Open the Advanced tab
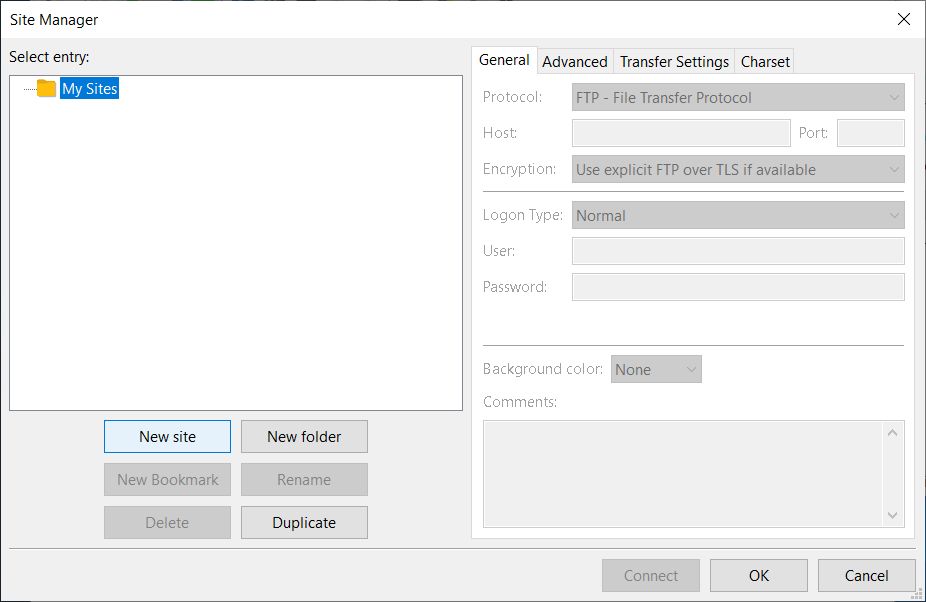 coord(575,61)
